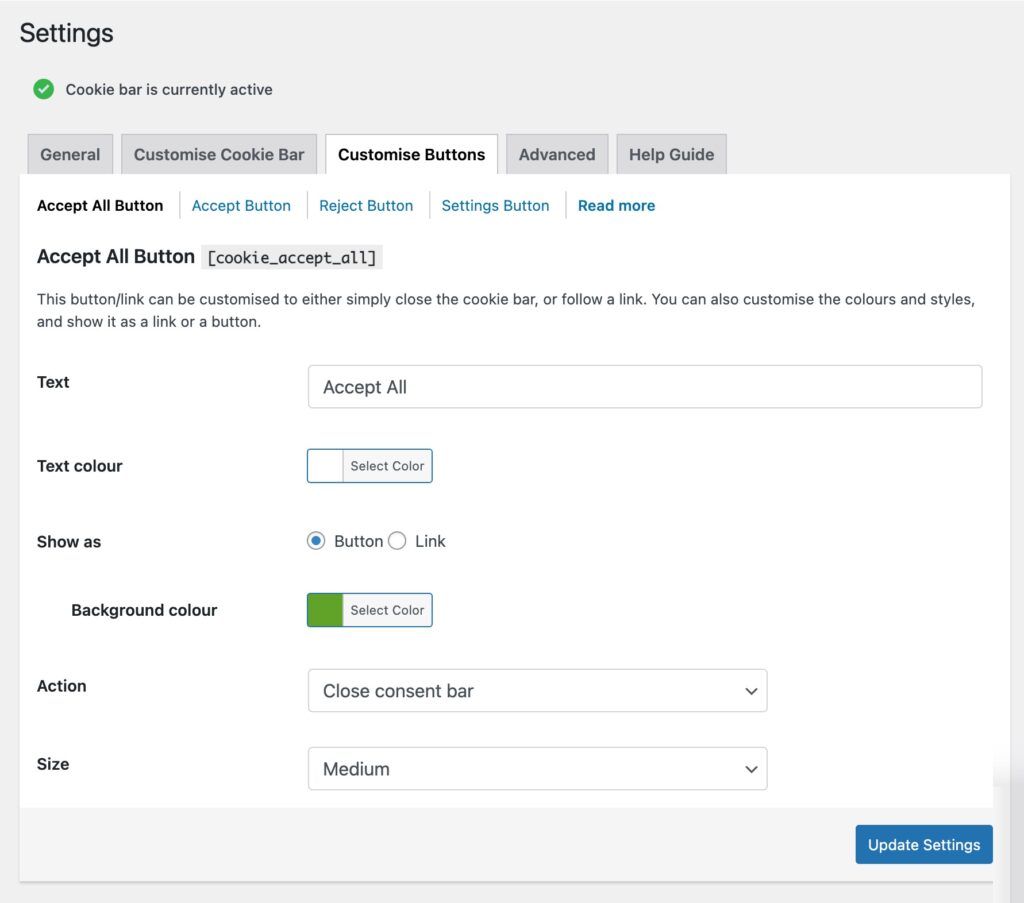The image size is (1024, 903).
Task: Click the Accept All text input field
Action: coord(645,387)
